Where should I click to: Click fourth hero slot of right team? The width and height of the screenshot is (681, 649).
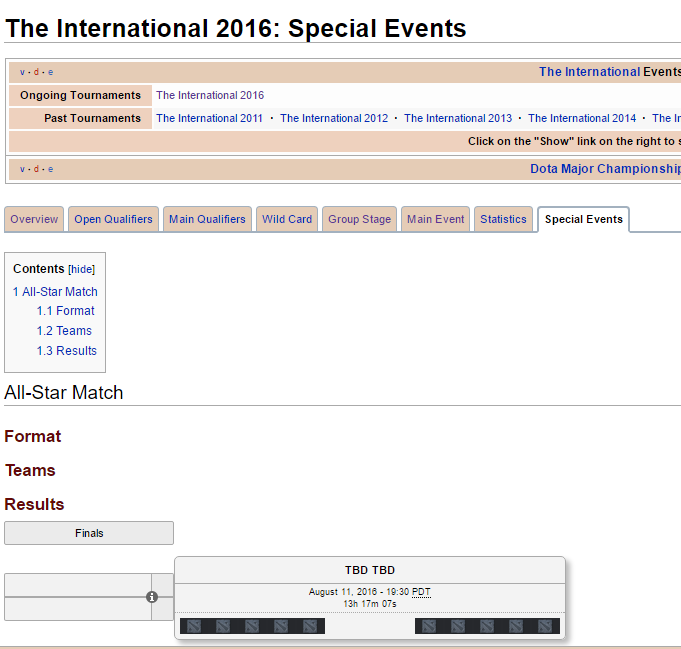516,626
